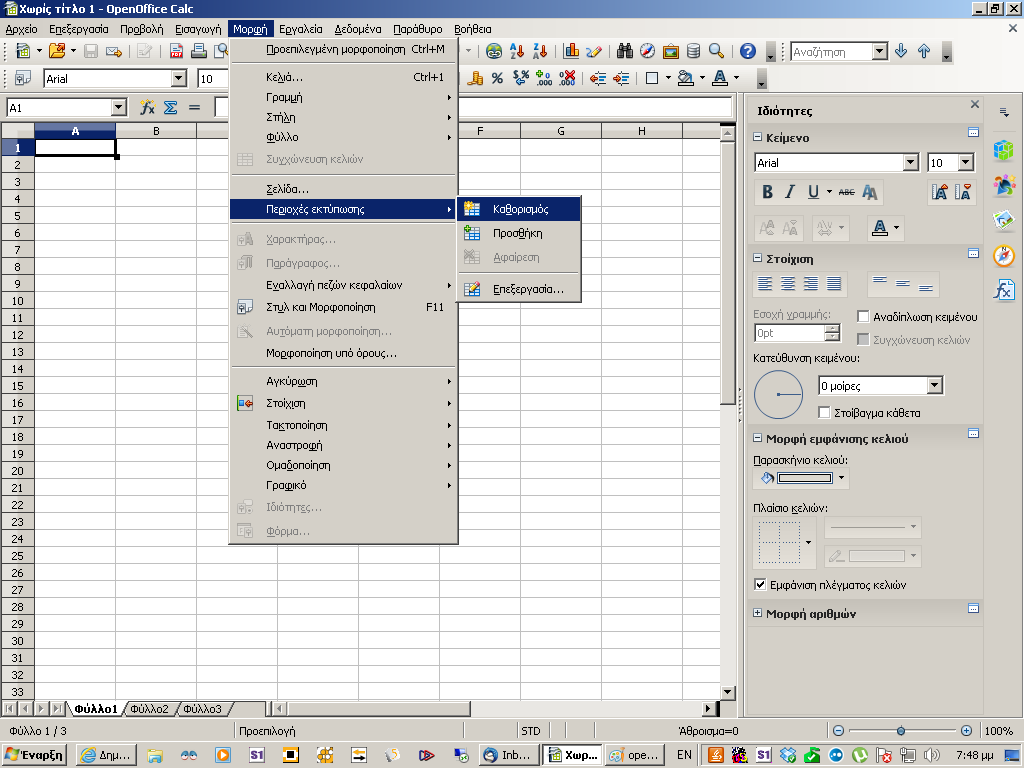Open the font name dropdown in toolbar
This screenshot has width=1024, height=768.
(x=179, y=79)
